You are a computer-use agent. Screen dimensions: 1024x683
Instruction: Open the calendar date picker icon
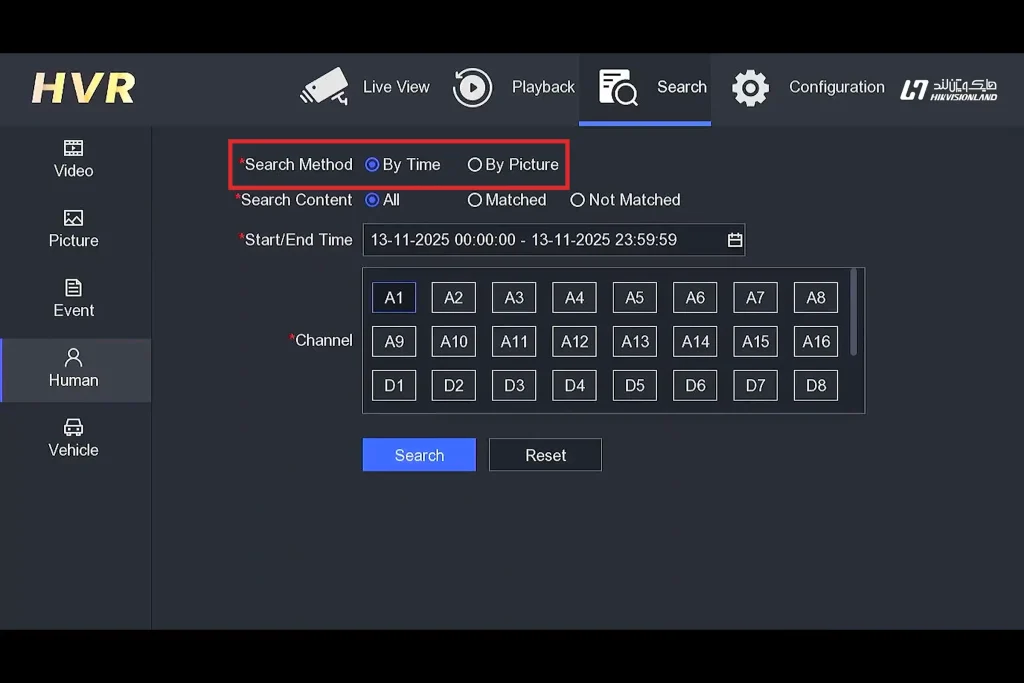[735, 240]
